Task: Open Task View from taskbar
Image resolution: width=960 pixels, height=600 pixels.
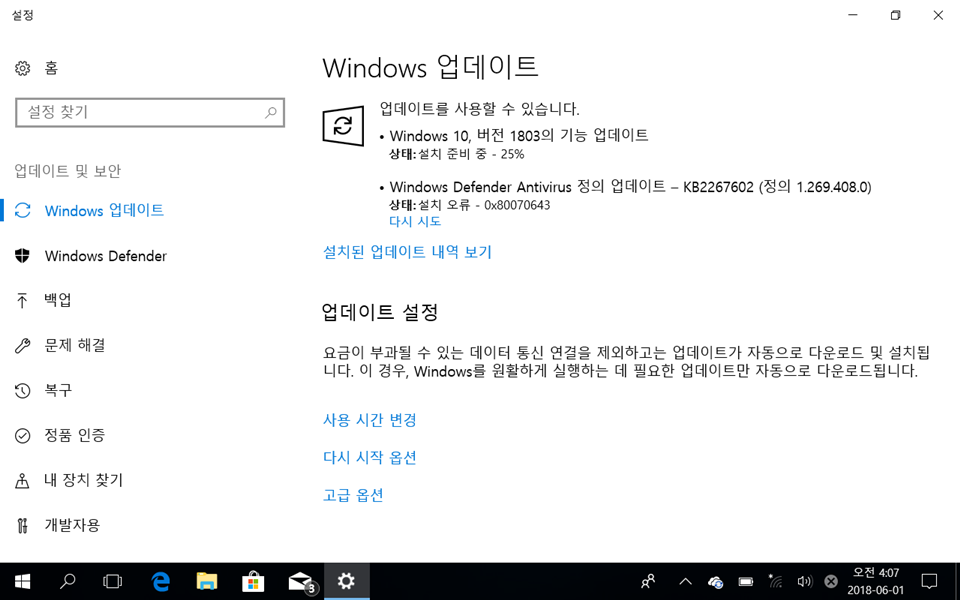Action: tap(113, 581)
